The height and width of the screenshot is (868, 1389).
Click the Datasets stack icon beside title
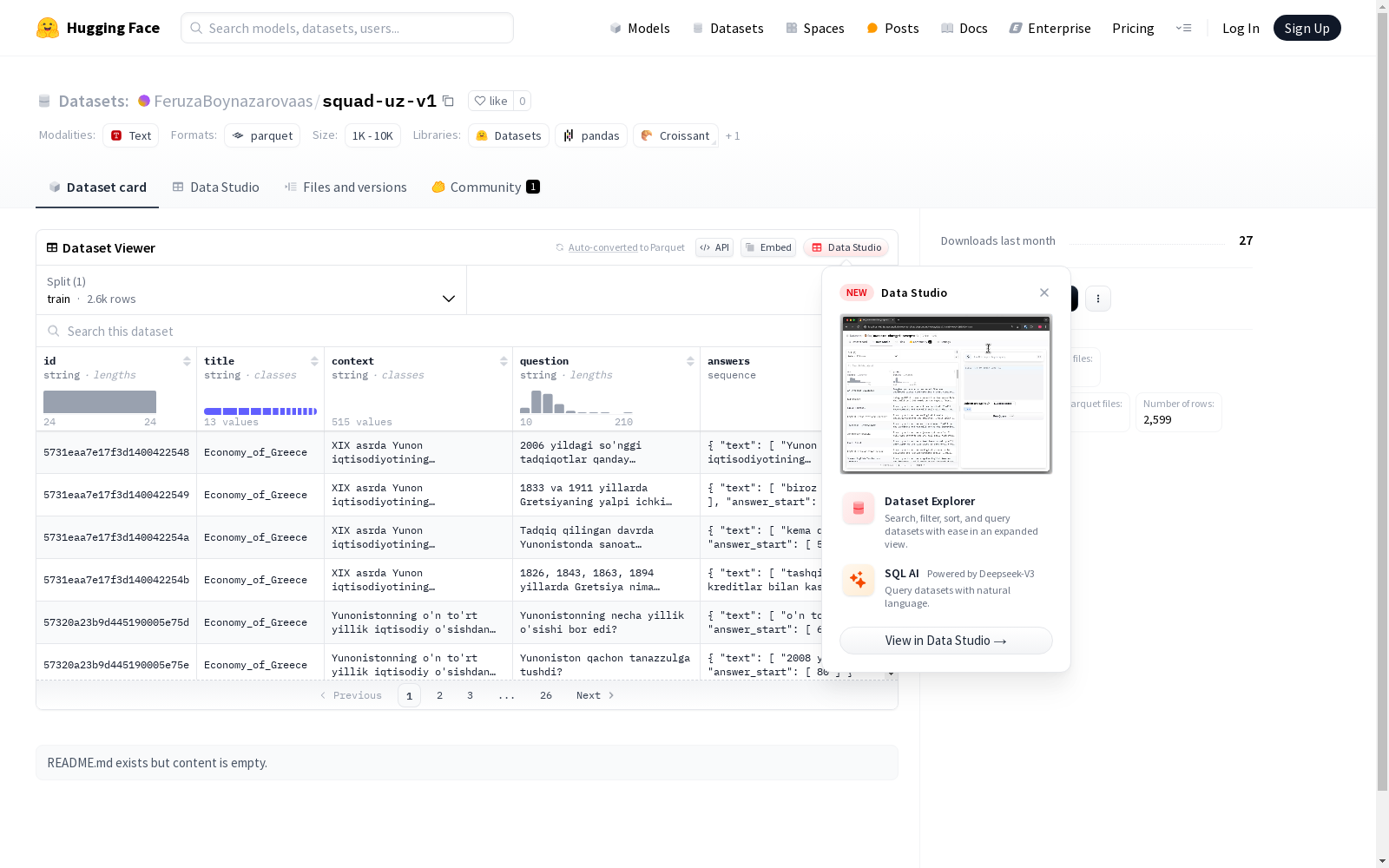tap(44, 102)
